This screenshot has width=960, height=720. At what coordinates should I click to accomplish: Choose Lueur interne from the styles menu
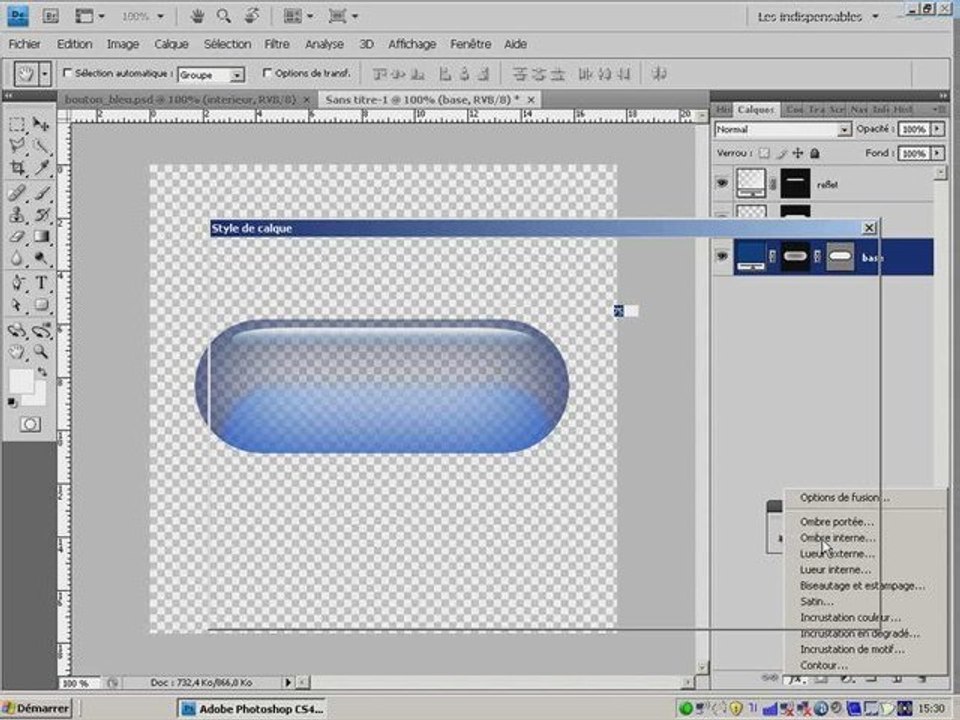coord(835,570)
